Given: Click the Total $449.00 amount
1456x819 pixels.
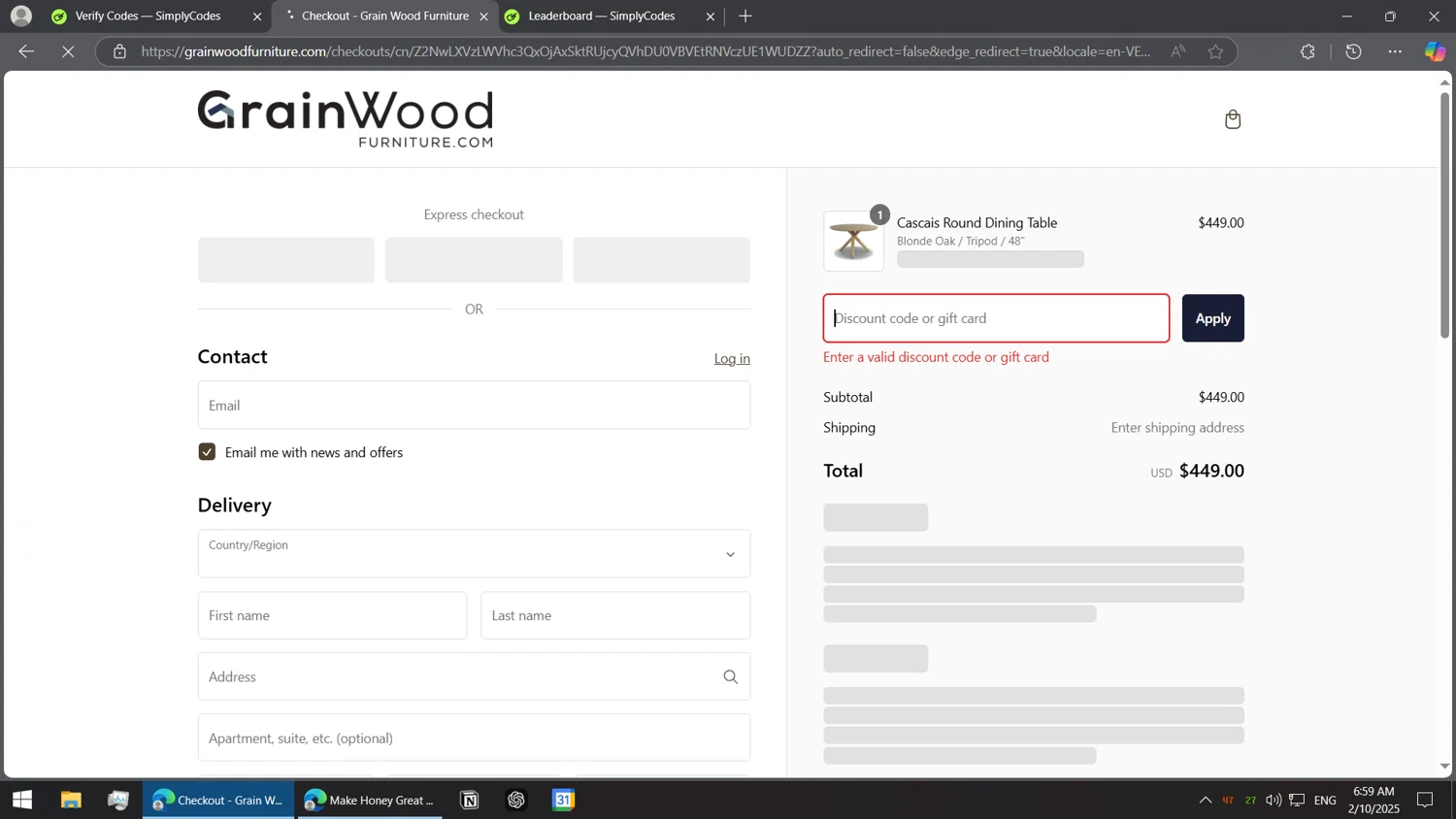Looking at the screenshot, I should 1211,471.
